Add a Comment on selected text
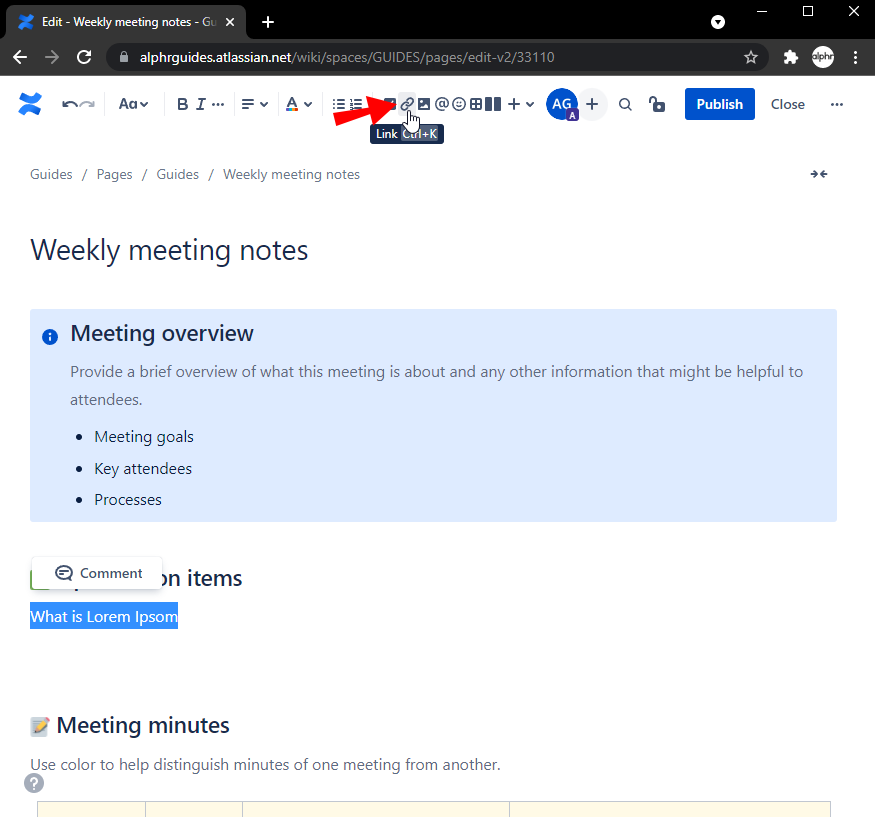Viewport: 875px width, 817px height. coord(98,573)
